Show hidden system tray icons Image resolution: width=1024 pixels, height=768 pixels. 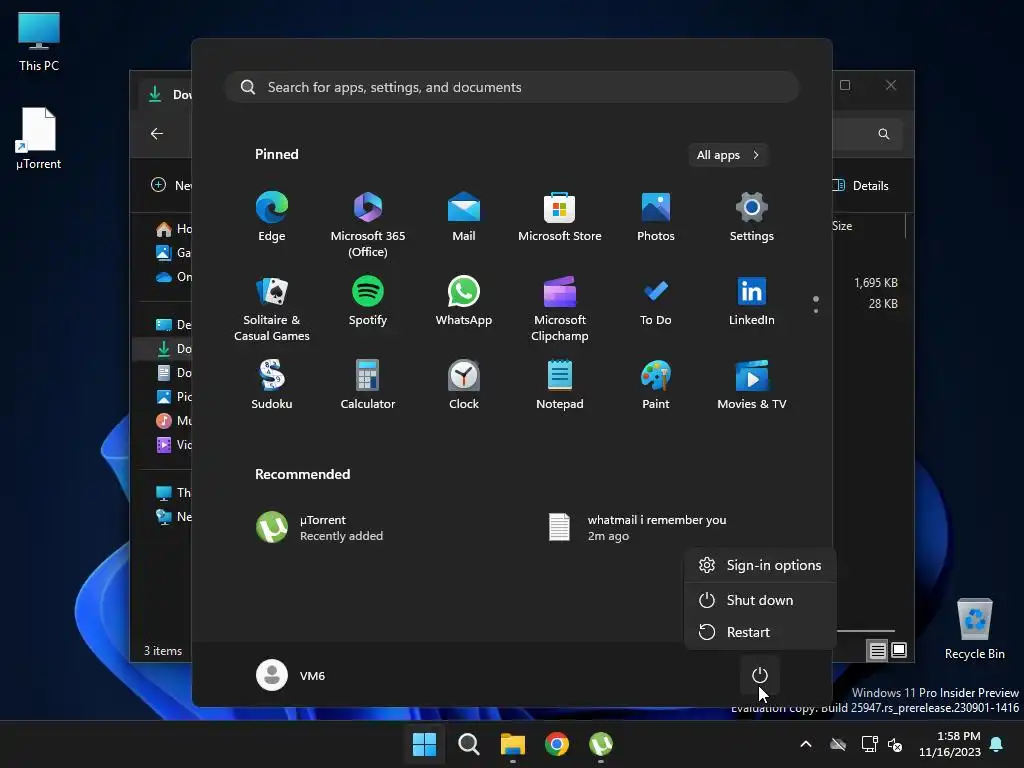pos(806,744)
